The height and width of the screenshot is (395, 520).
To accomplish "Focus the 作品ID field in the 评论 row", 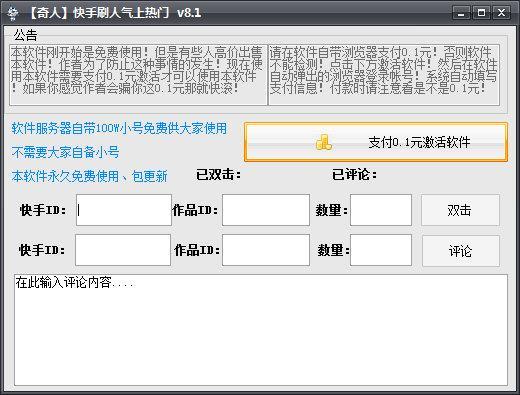I will (x=266, y=250).
